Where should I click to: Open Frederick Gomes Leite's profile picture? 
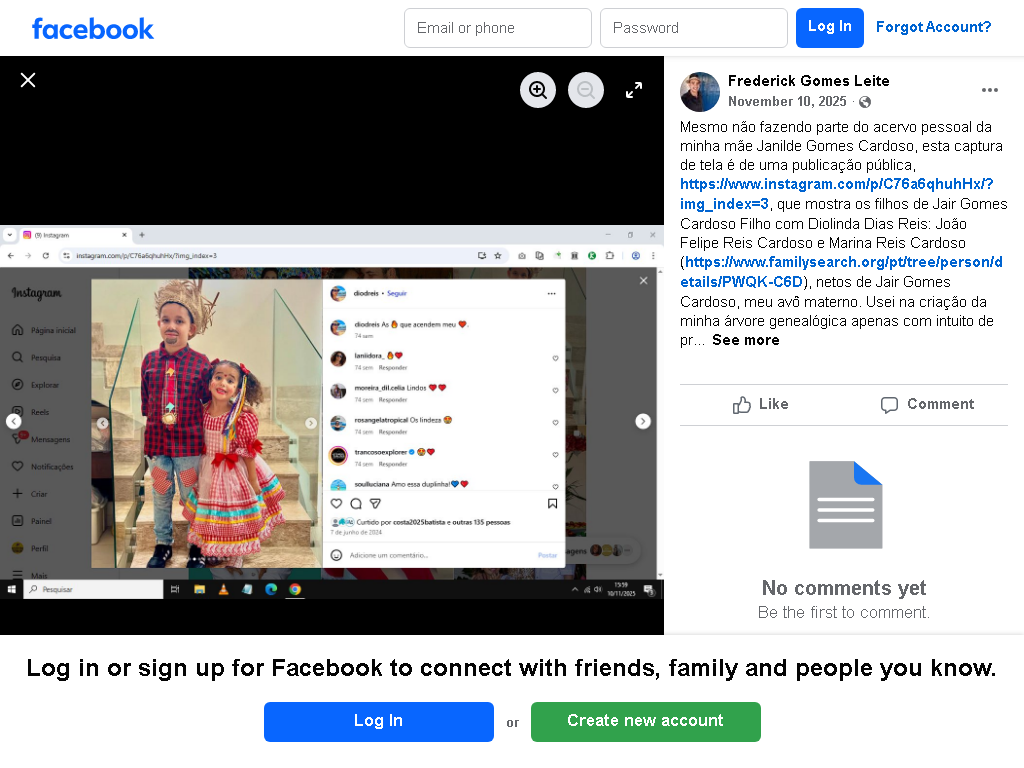(x=700, y=92)
